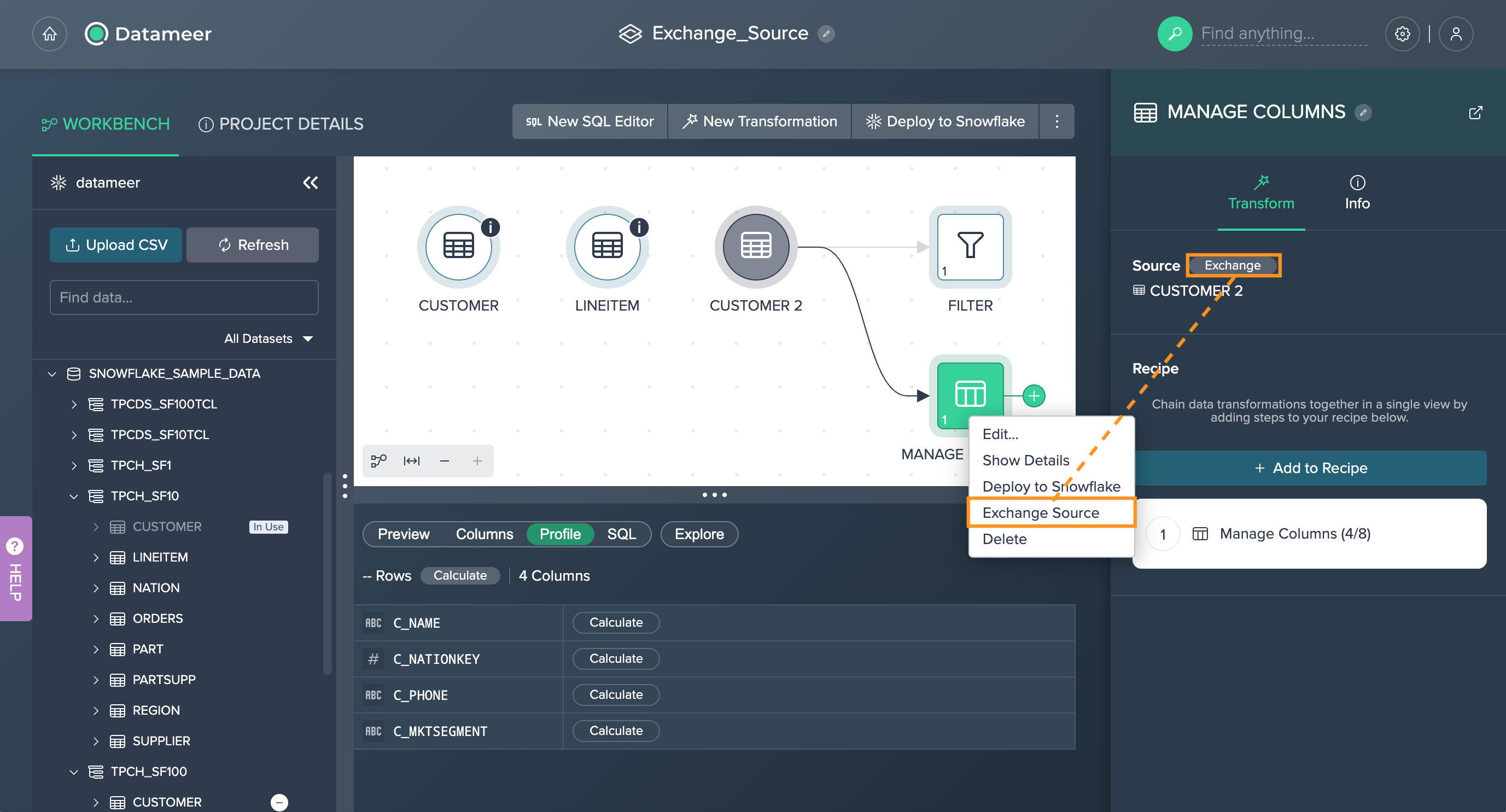Image resolution: width=1506 pixels, height=812 pixels.
Task: Go to the home icon
Action: tap(50, 34)
